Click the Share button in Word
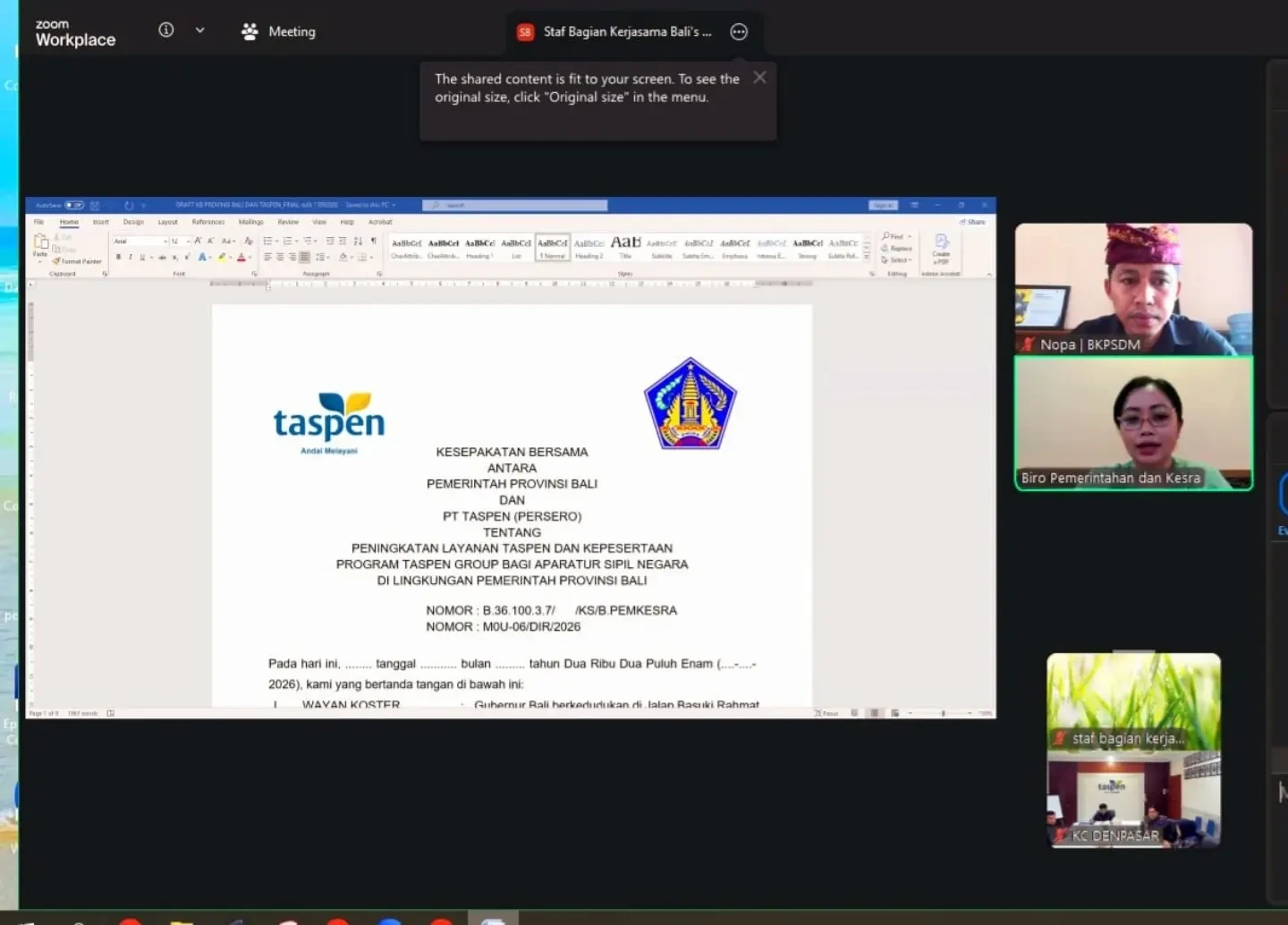Image resolution: width=1288 pixels, height=925 pixels. 972,222
